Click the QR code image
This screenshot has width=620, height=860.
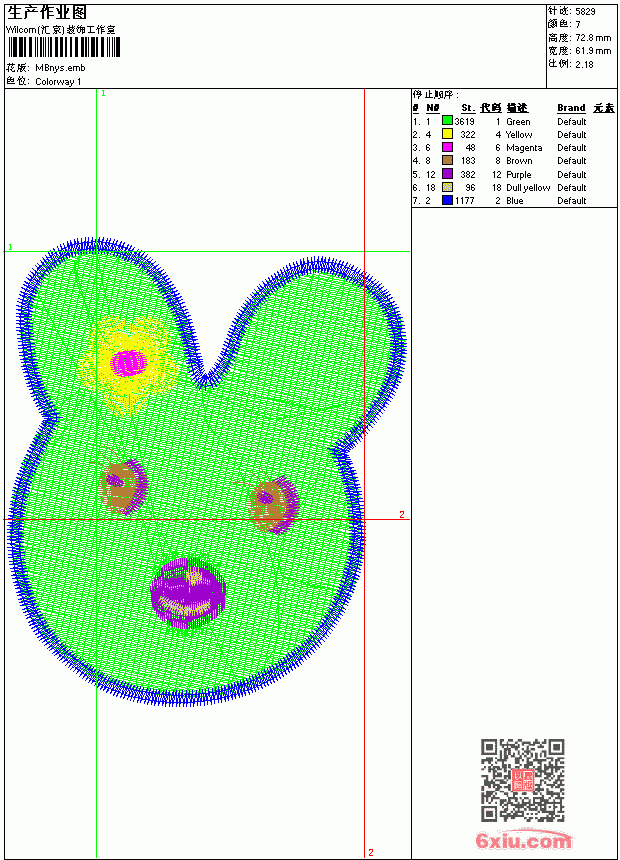point(523,780)
